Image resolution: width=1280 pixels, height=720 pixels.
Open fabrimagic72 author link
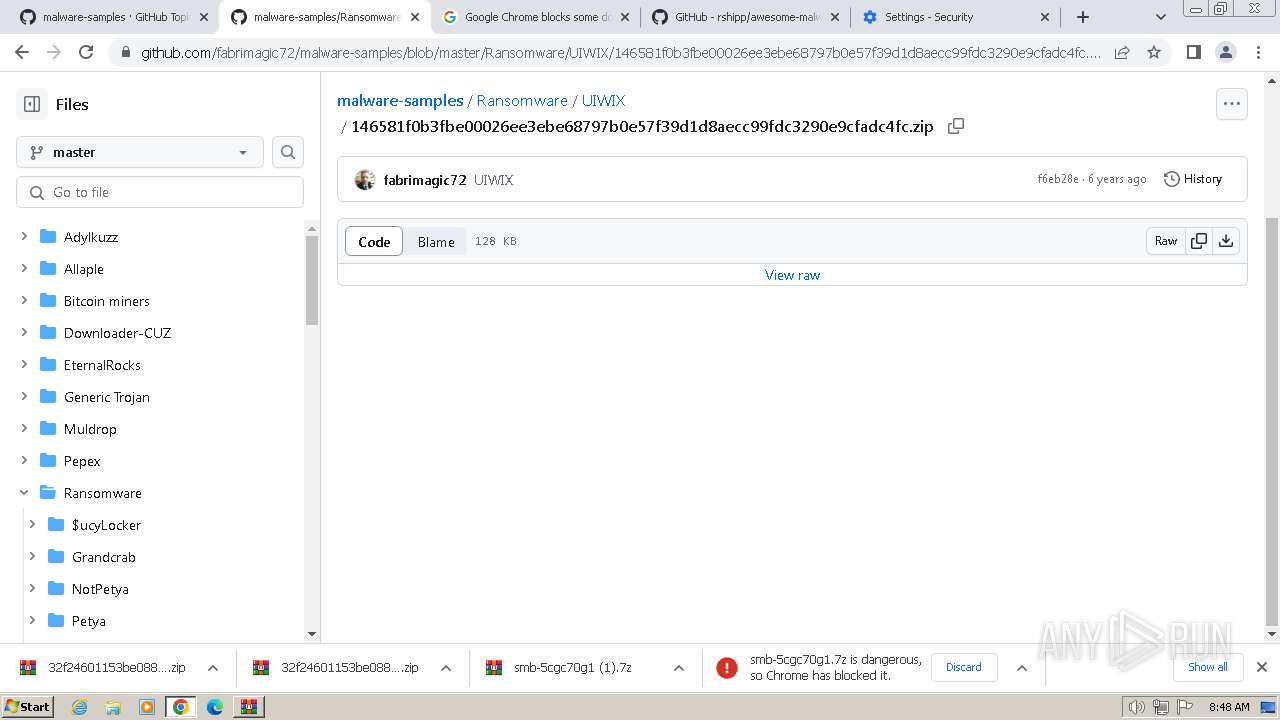[425, 180]
